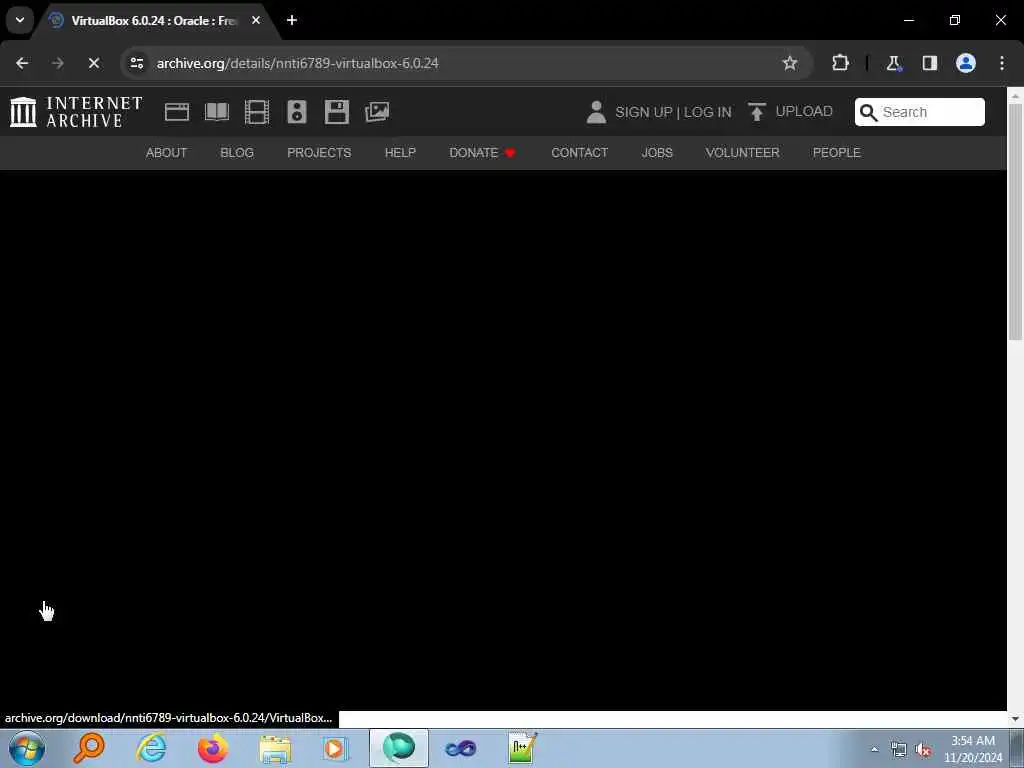Open the Windows Start button
This screenshot has width=1024, height=768.
pos(27,748)
